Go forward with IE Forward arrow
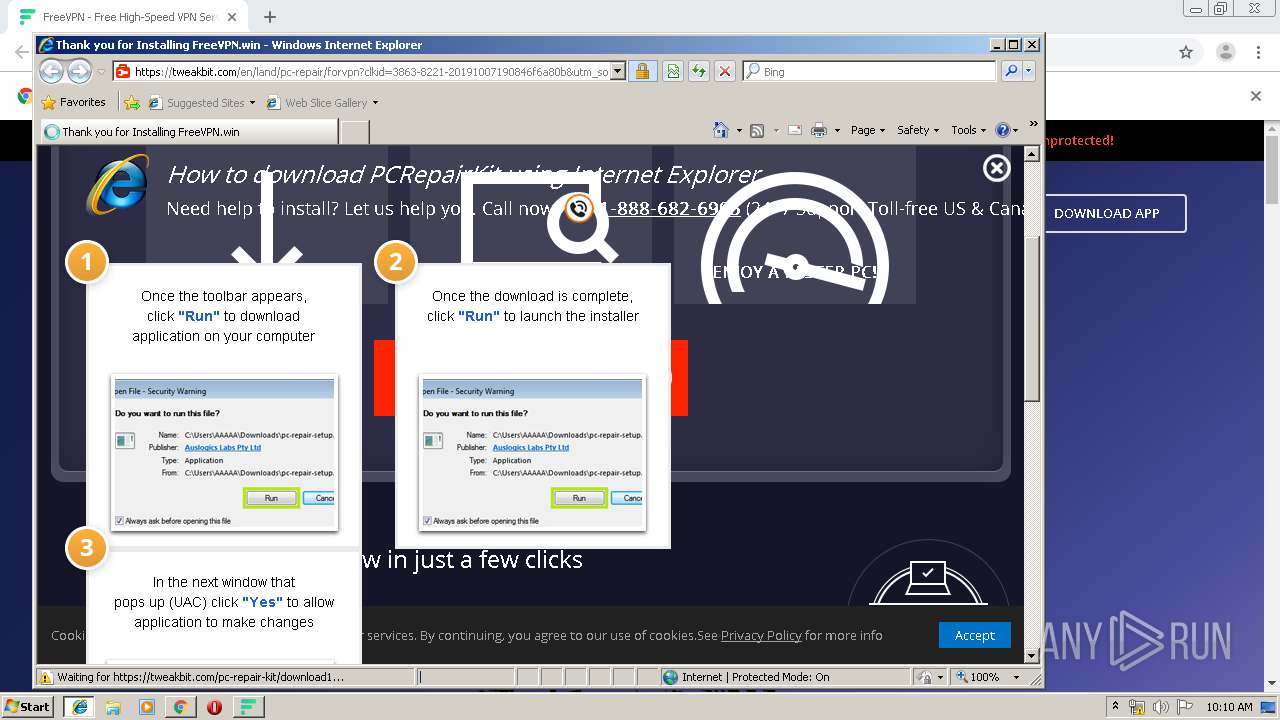 pos(79,71)
